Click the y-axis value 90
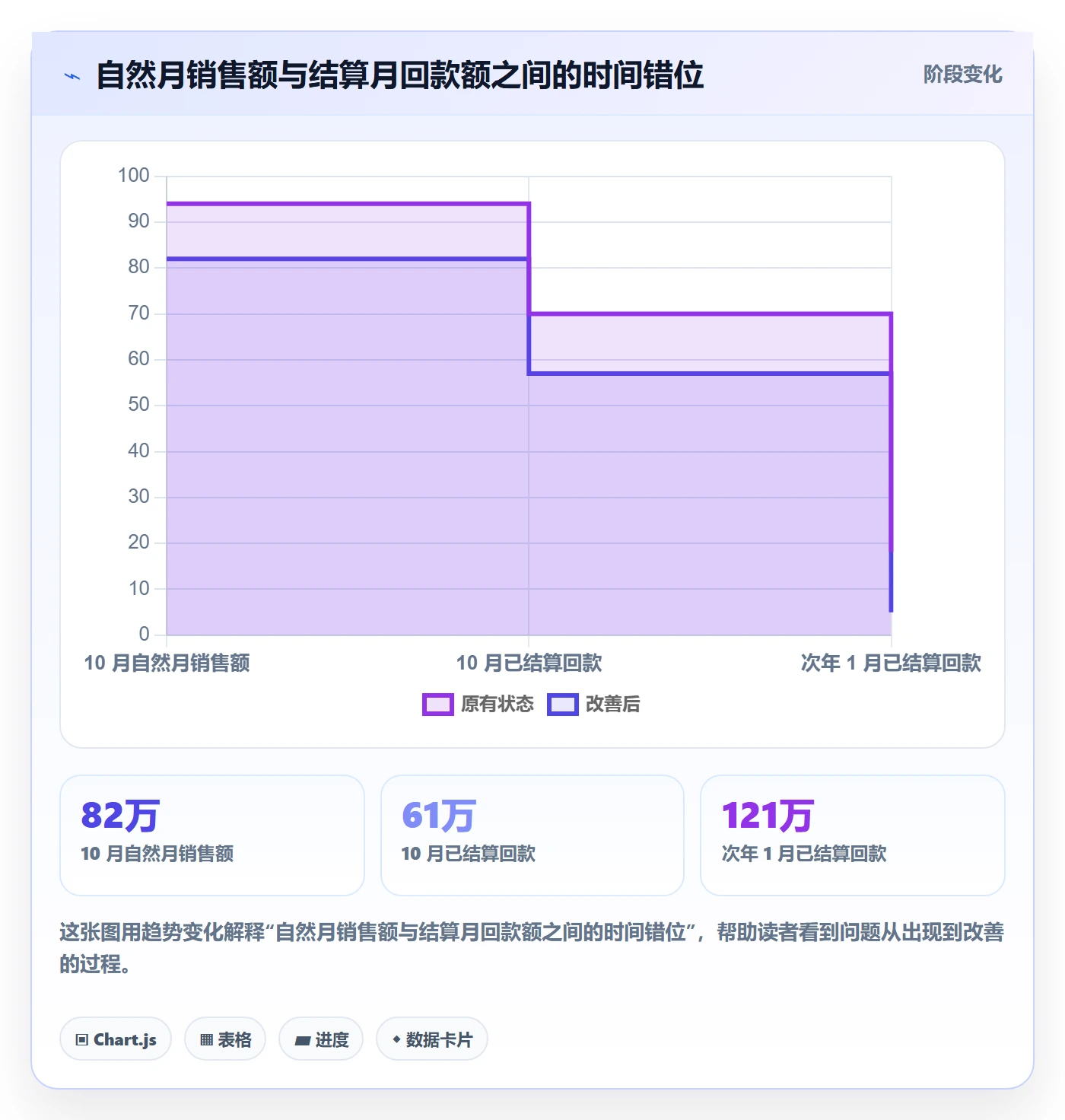The width and height of the screenshot is (1065, 1120). point(139,221)
